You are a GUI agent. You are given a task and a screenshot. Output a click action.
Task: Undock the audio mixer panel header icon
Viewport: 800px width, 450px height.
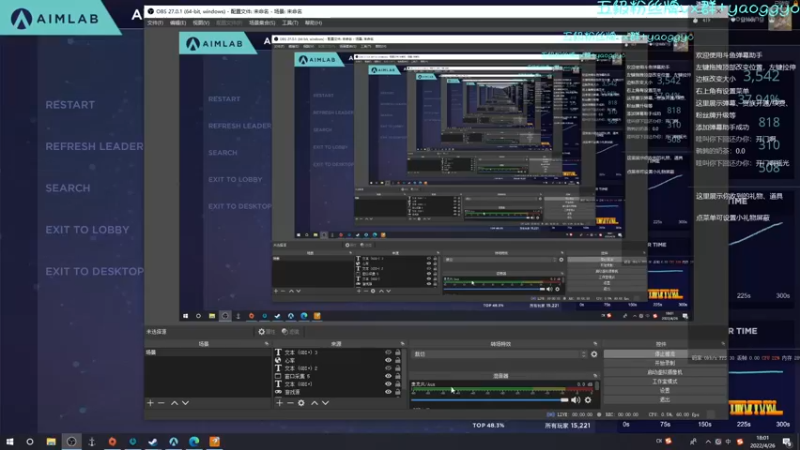coord(595,376)
